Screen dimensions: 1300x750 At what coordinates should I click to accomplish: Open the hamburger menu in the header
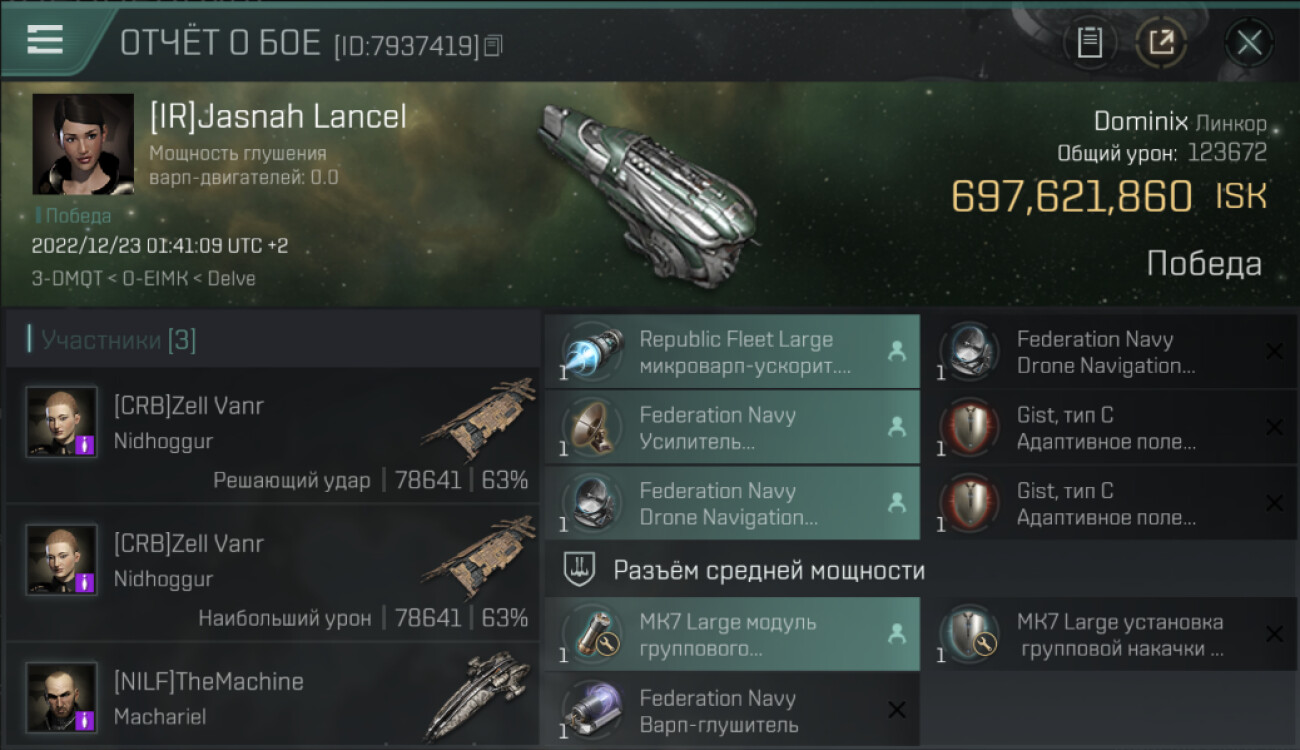pos(45,39)
